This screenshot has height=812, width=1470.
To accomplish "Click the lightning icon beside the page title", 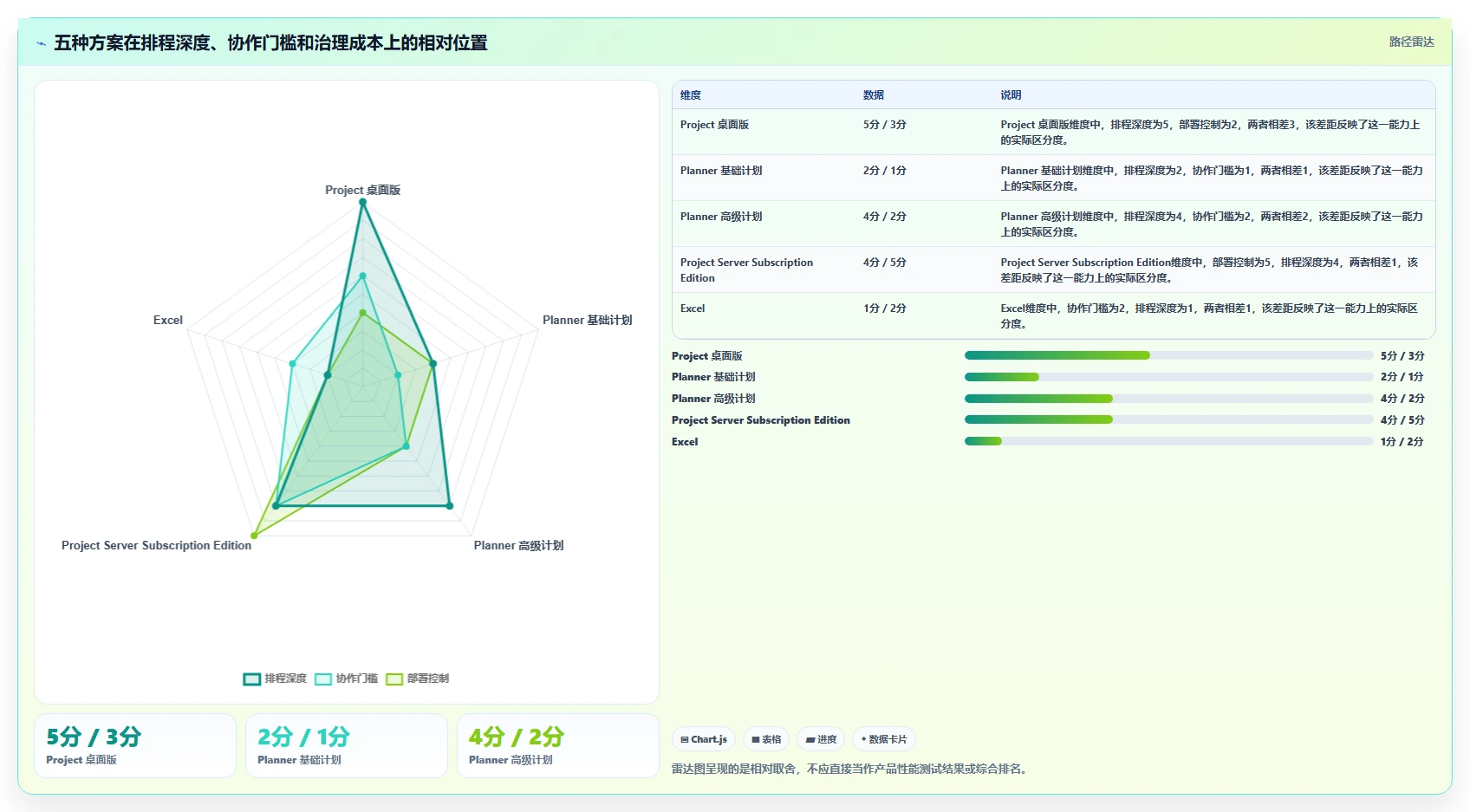I will [x=41, y=43].
